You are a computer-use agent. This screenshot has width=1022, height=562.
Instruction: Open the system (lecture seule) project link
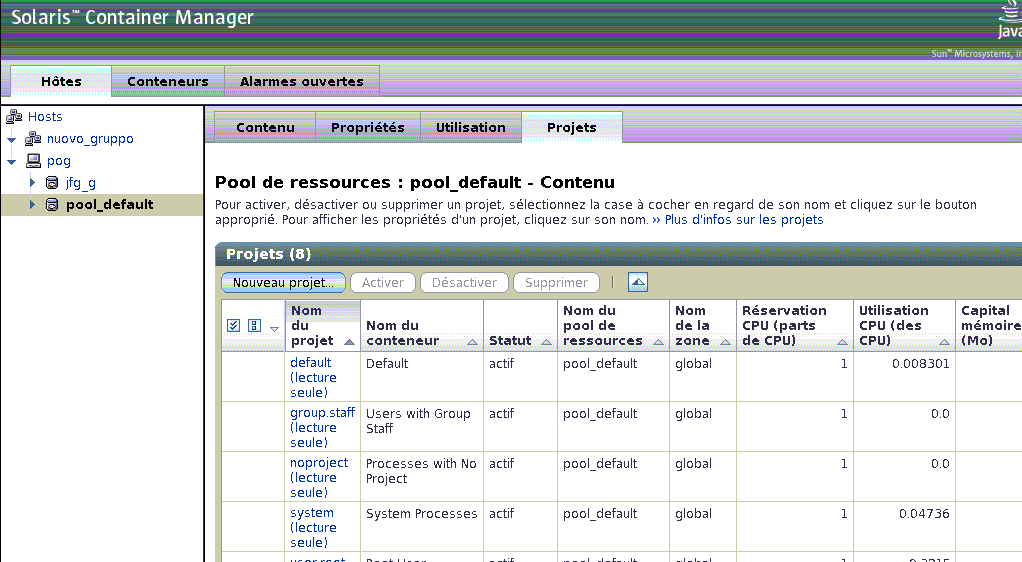(x=313, y=527)
